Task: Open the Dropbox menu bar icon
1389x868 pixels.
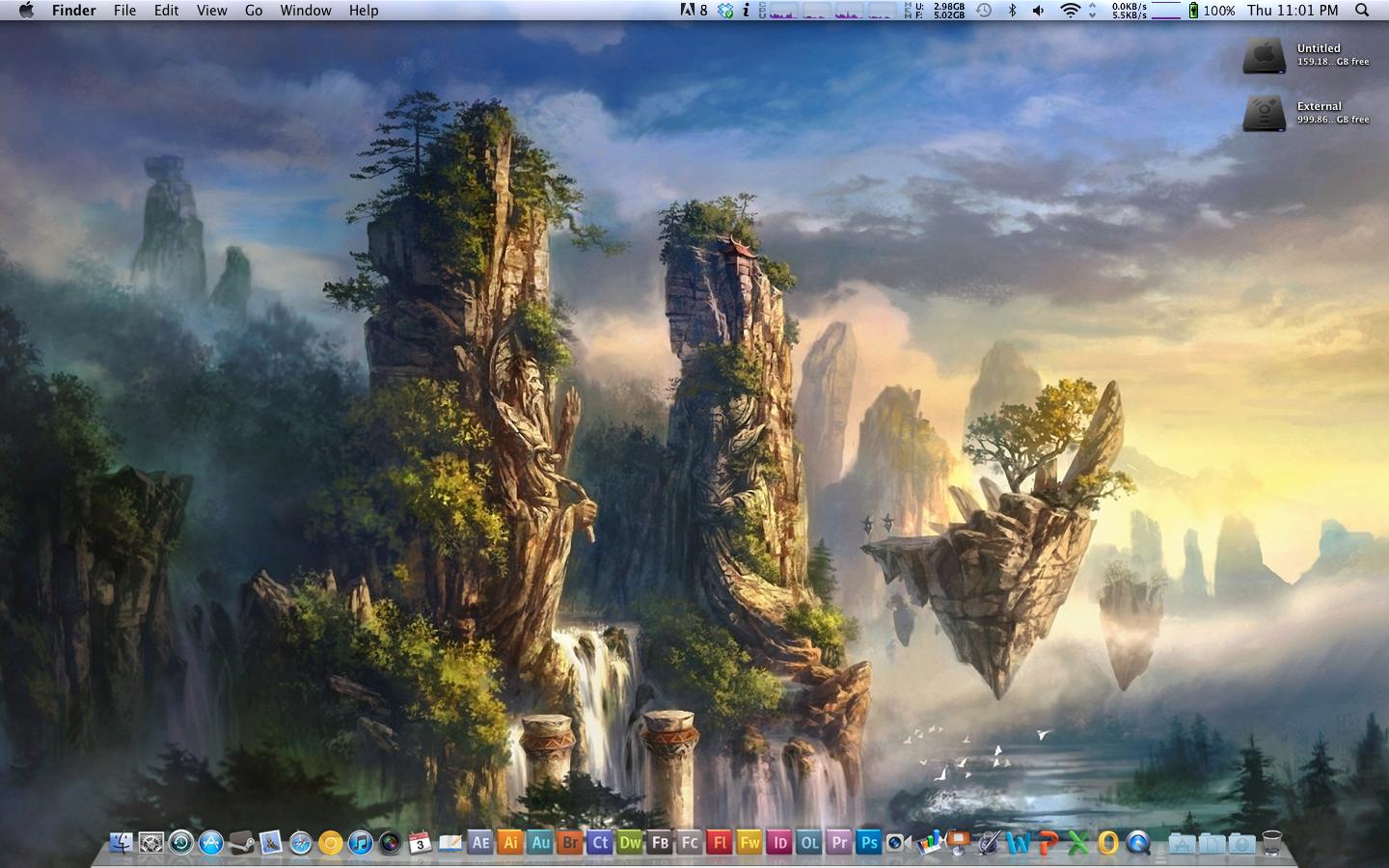Action: (725, 11)
